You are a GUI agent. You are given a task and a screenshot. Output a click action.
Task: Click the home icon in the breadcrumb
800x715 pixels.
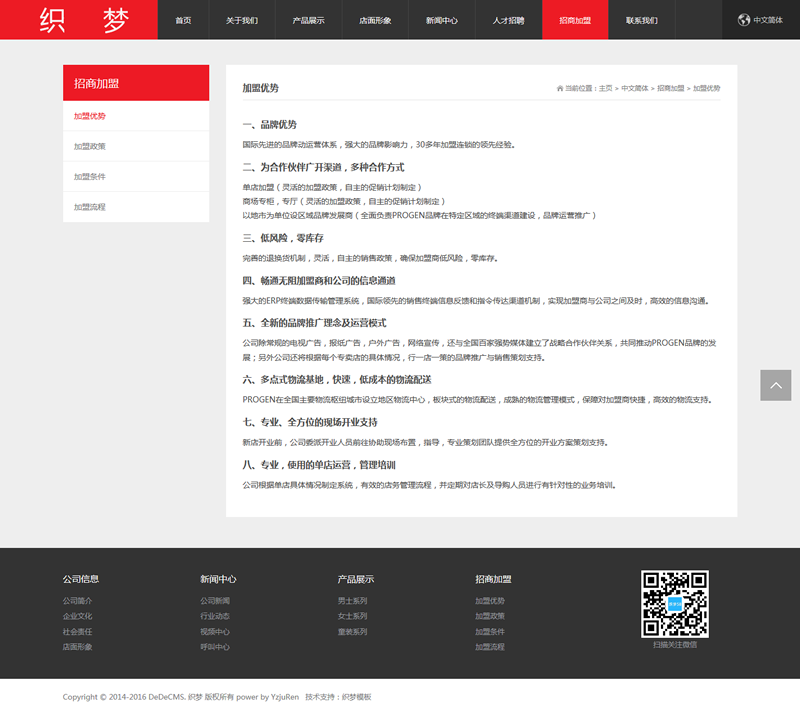pos(560,89)
